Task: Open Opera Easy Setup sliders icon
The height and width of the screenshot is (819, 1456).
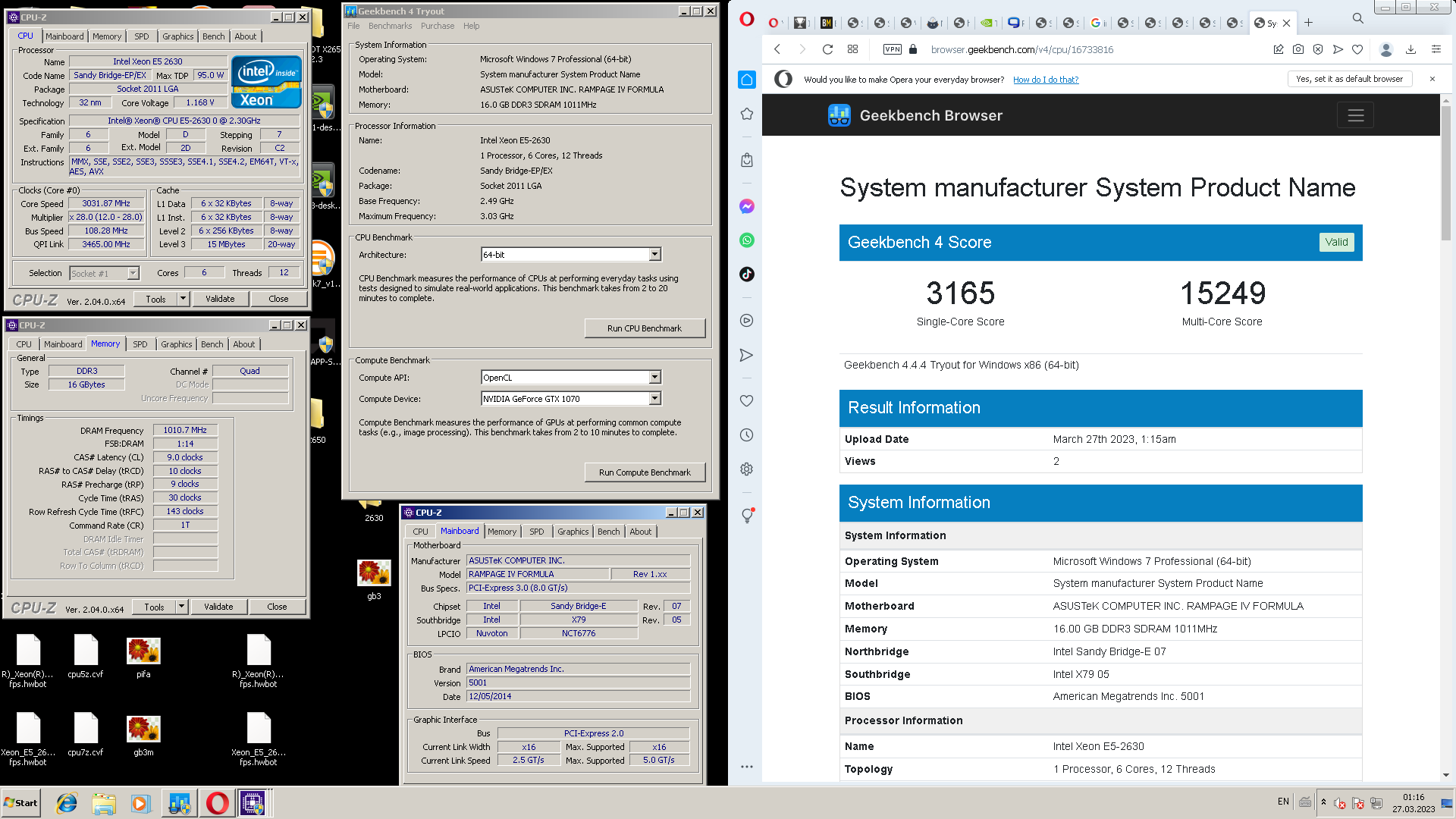Action: (x=1436, y=49)
